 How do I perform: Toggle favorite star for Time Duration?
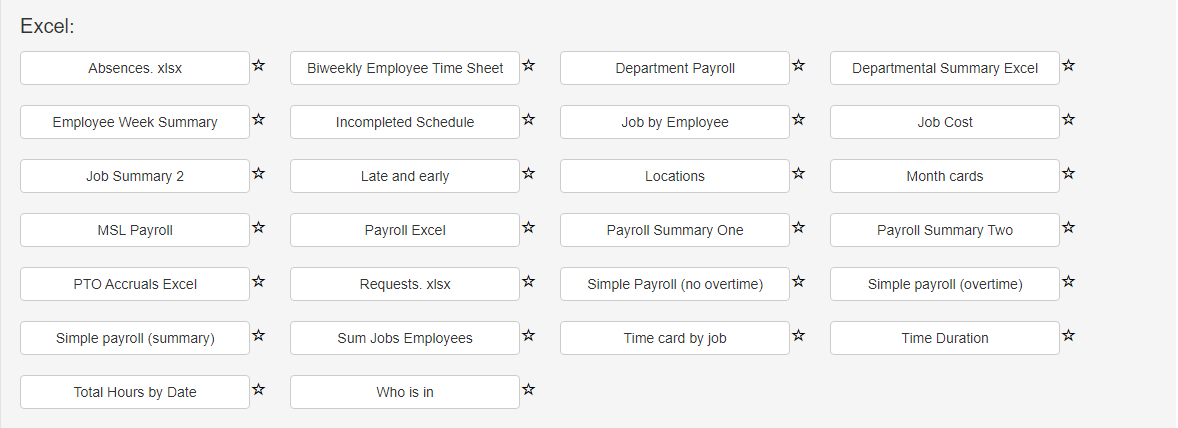click(x=1068, y=336)
